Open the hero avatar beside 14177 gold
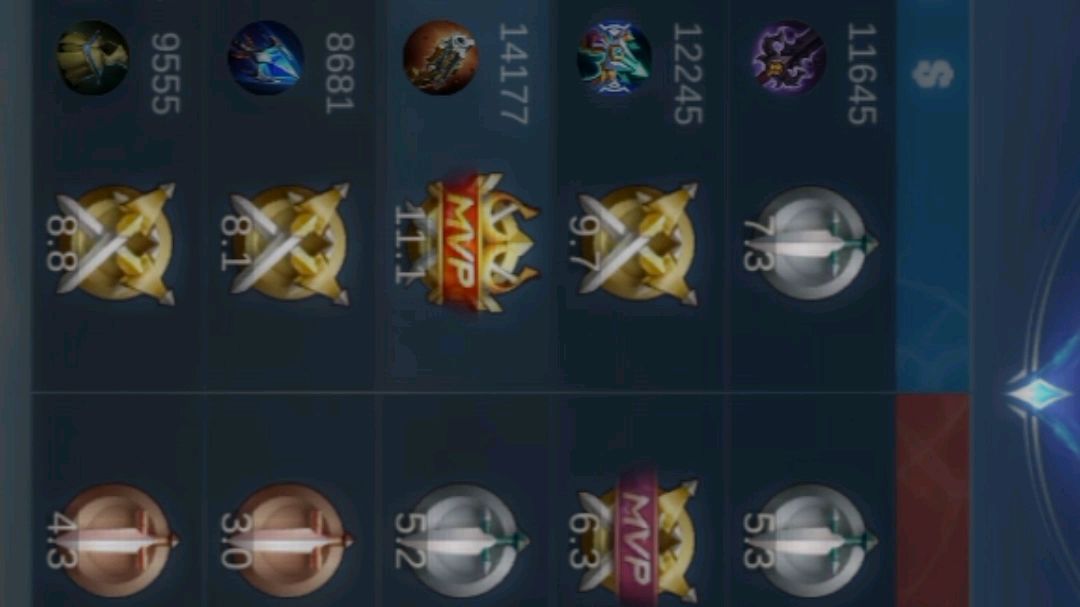The image size is (1080, 607). 440,56
